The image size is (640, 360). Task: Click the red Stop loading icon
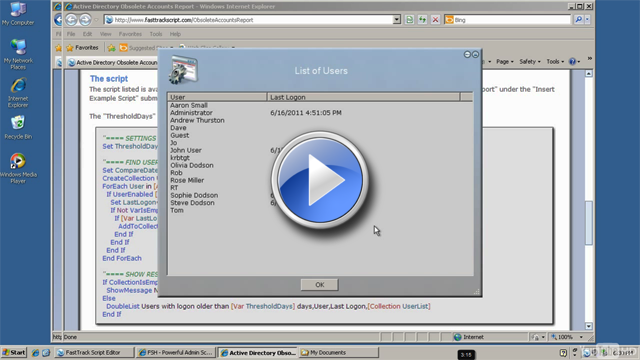click(x=436, y=20)
